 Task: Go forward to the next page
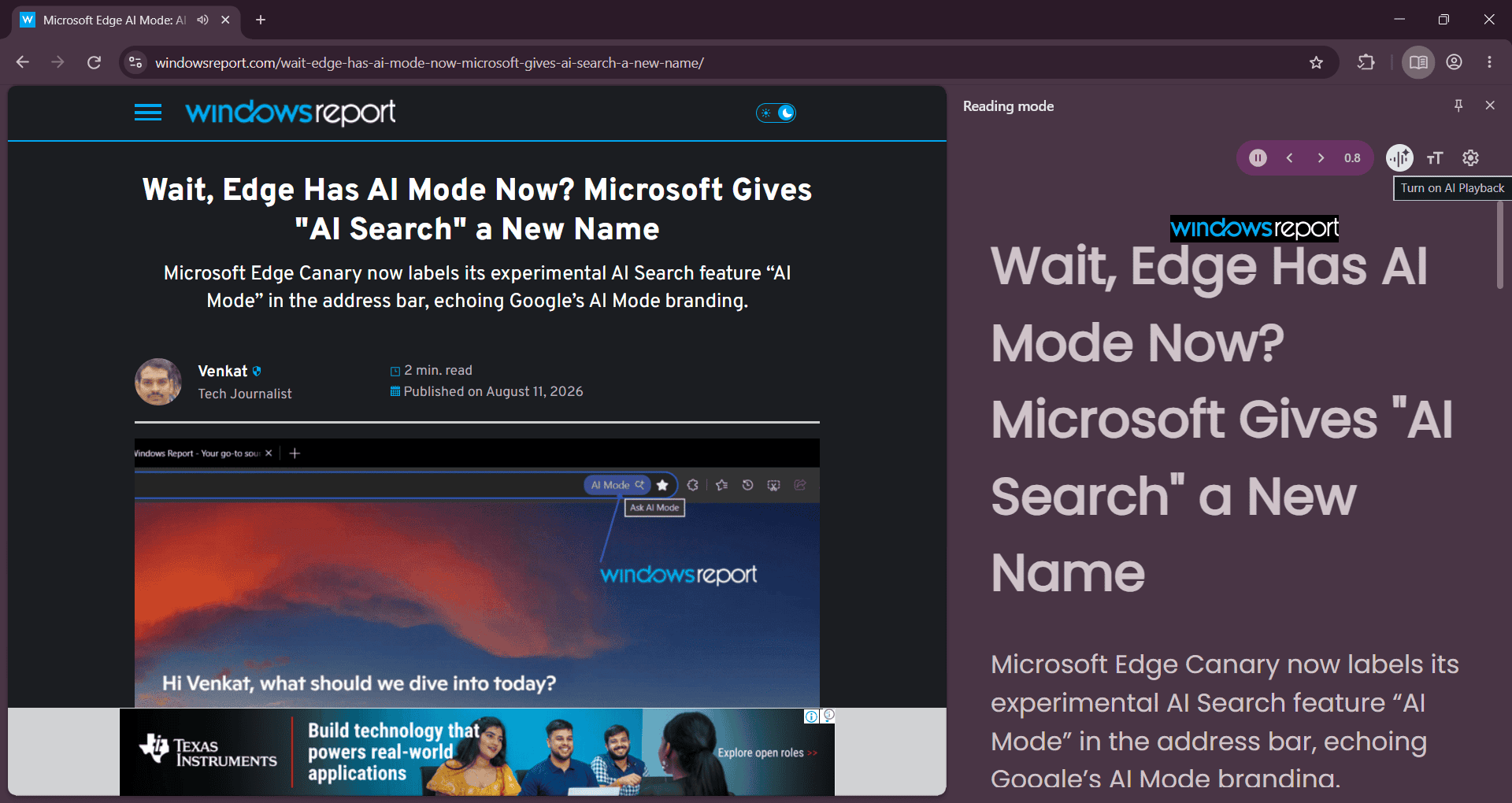[58, 62]
